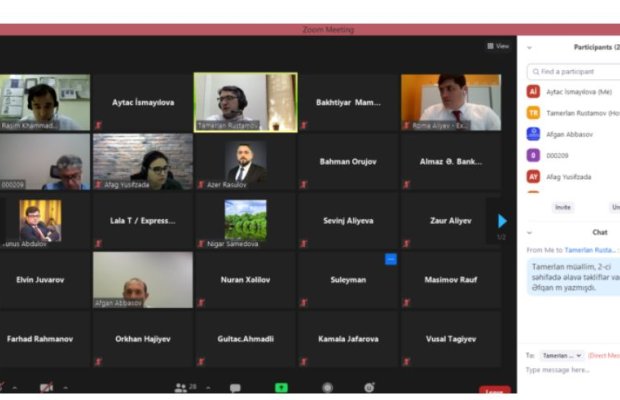This screenshot has height=400, width=620.
Task: Open blue more-options button on Suleyman tile
Action: pyautogui.click(x=391, y=259)
